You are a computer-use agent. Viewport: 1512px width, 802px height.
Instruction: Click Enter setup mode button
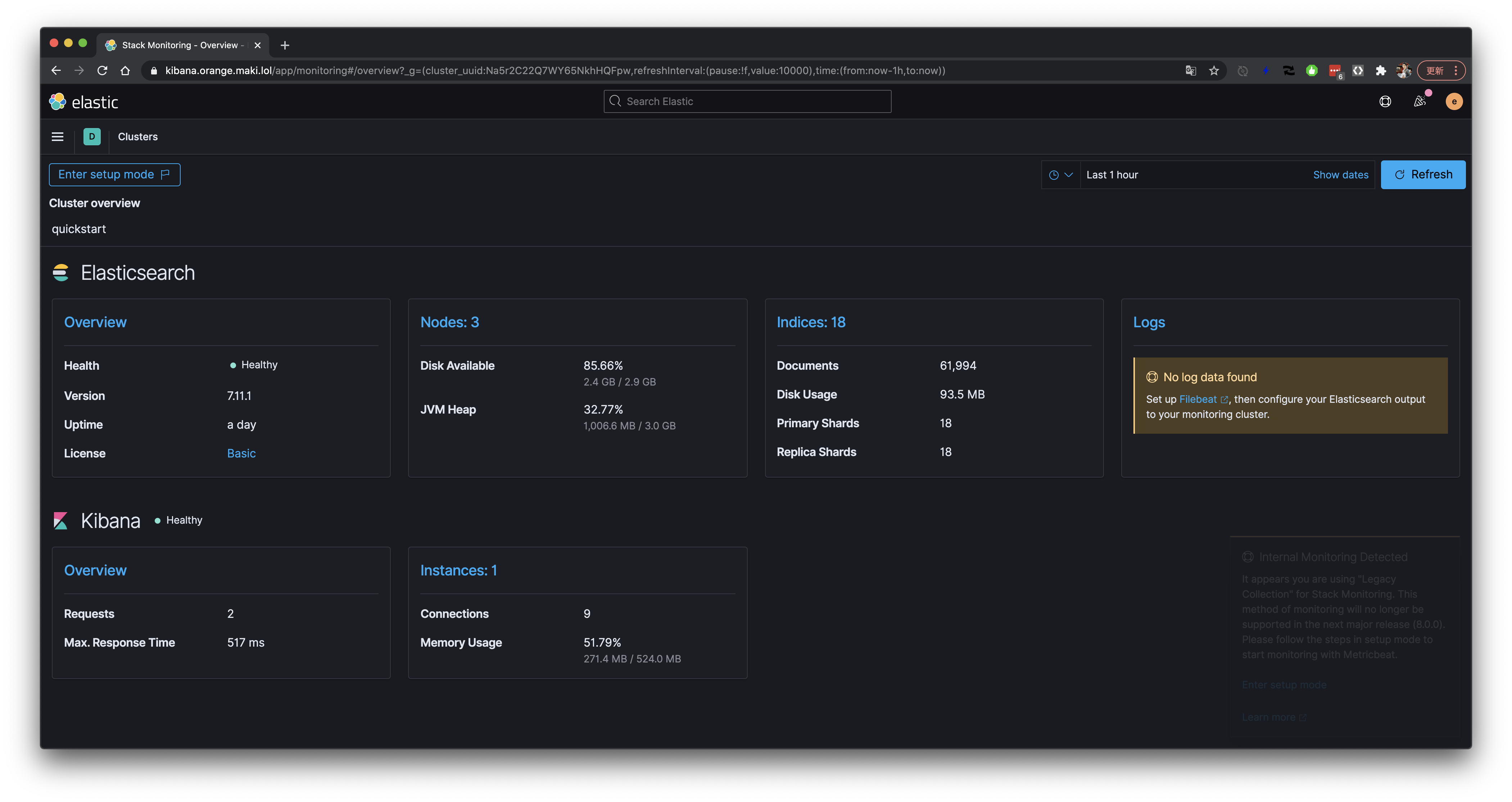click(114, 175)
